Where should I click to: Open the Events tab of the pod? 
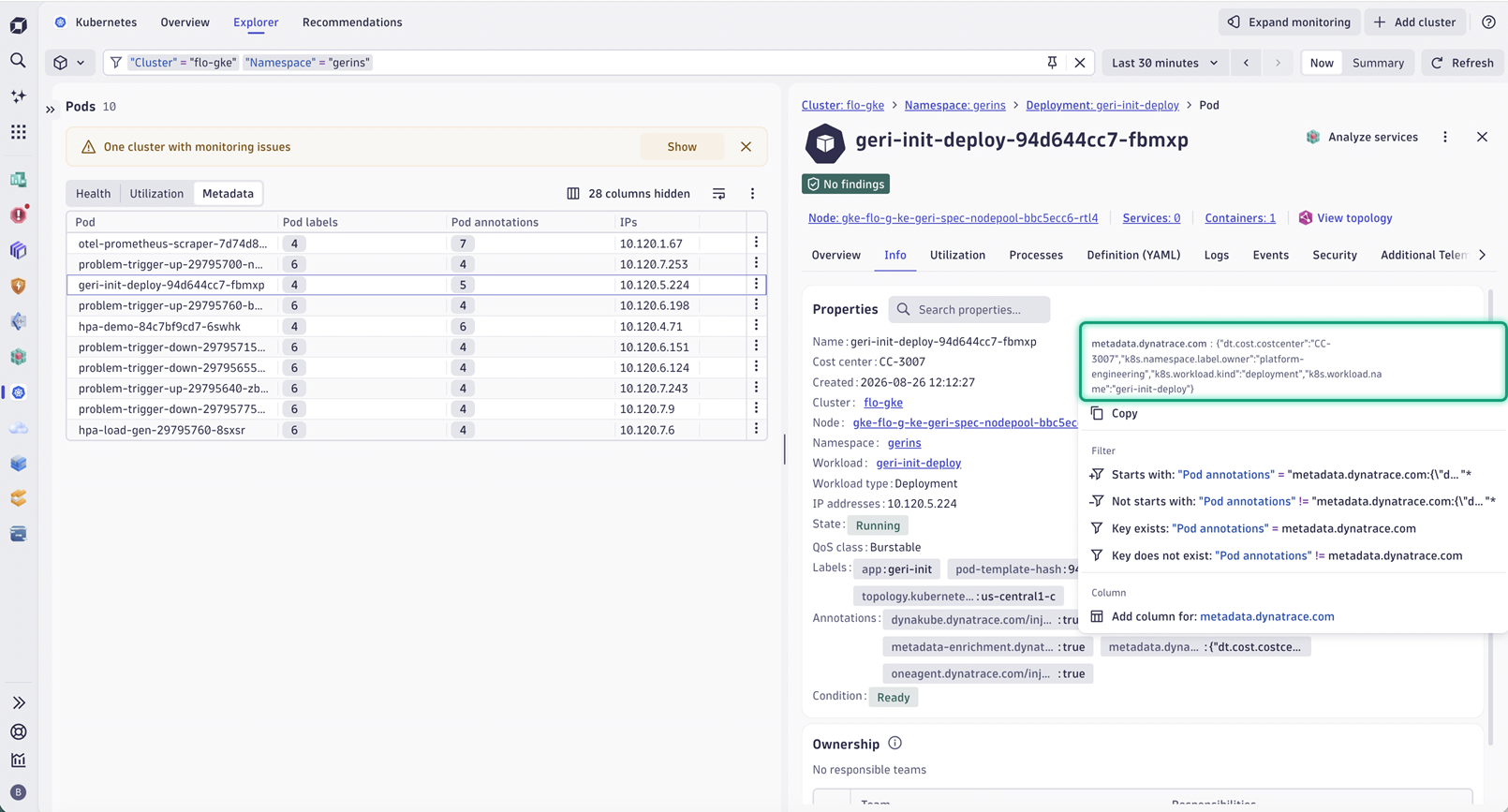pos(1271,255)
